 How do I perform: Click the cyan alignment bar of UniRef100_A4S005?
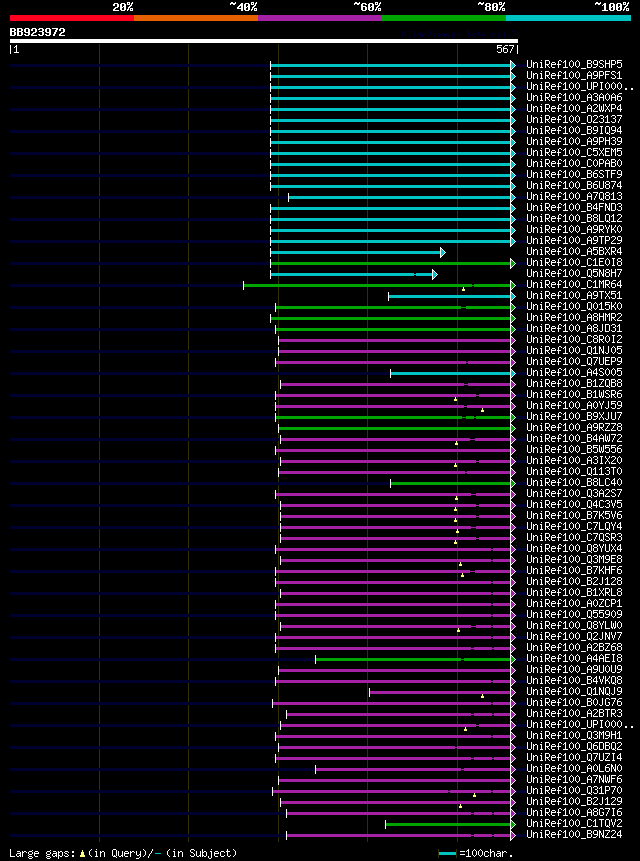[x=453, y=373]
